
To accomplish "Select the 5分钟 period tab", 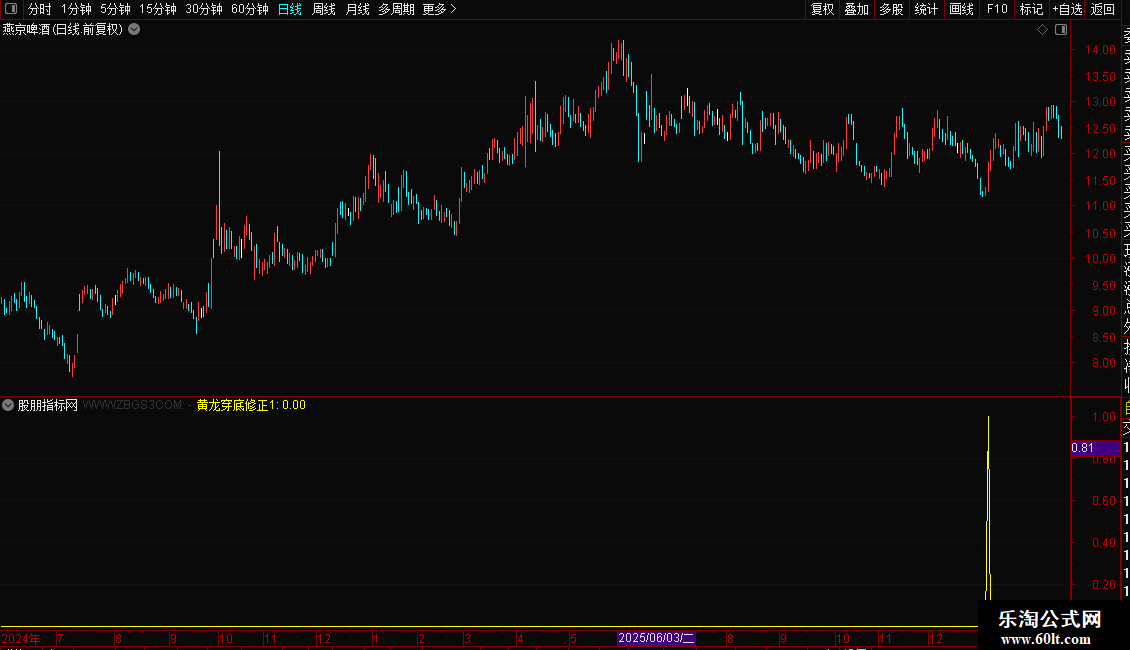I will click(x=115, y=9).
